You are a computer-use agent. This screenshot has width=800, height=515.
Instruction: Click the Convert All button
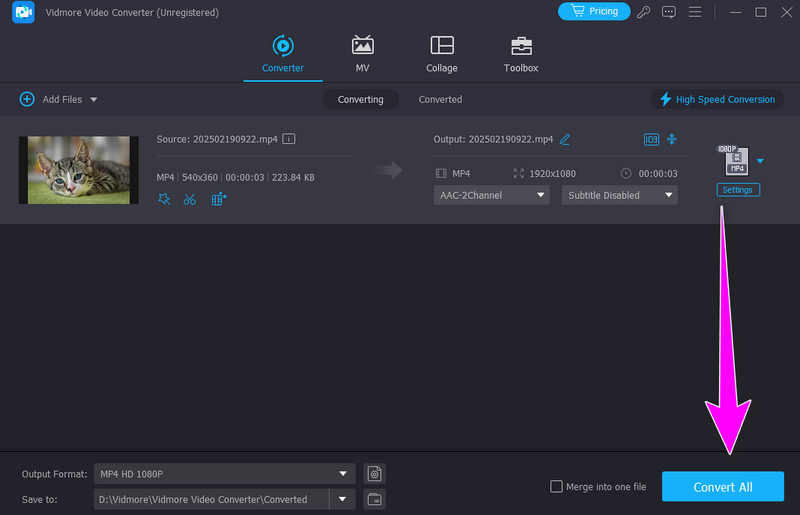coord(722,487)
